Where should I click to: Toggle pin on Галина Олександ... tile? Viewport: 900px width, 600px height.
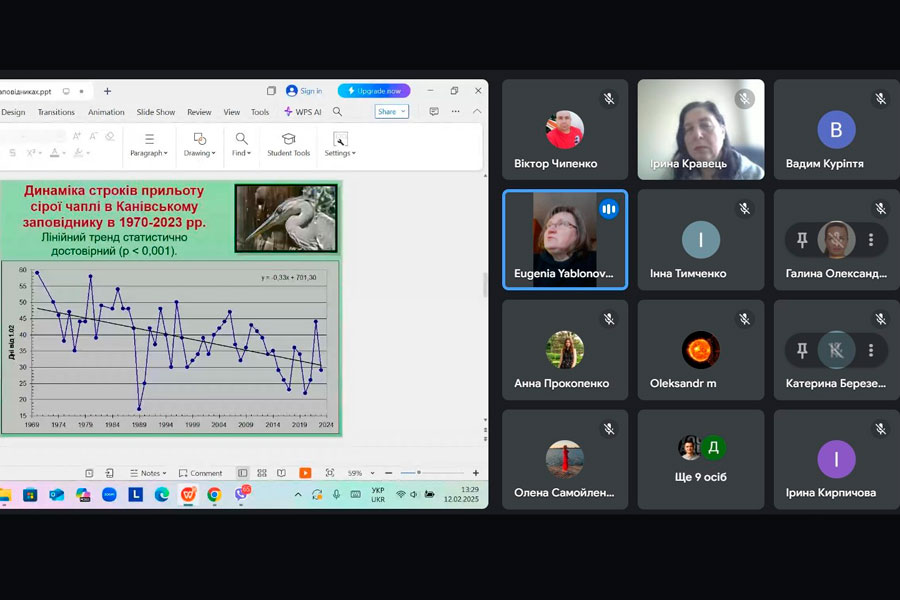click(x=802, y=240)
